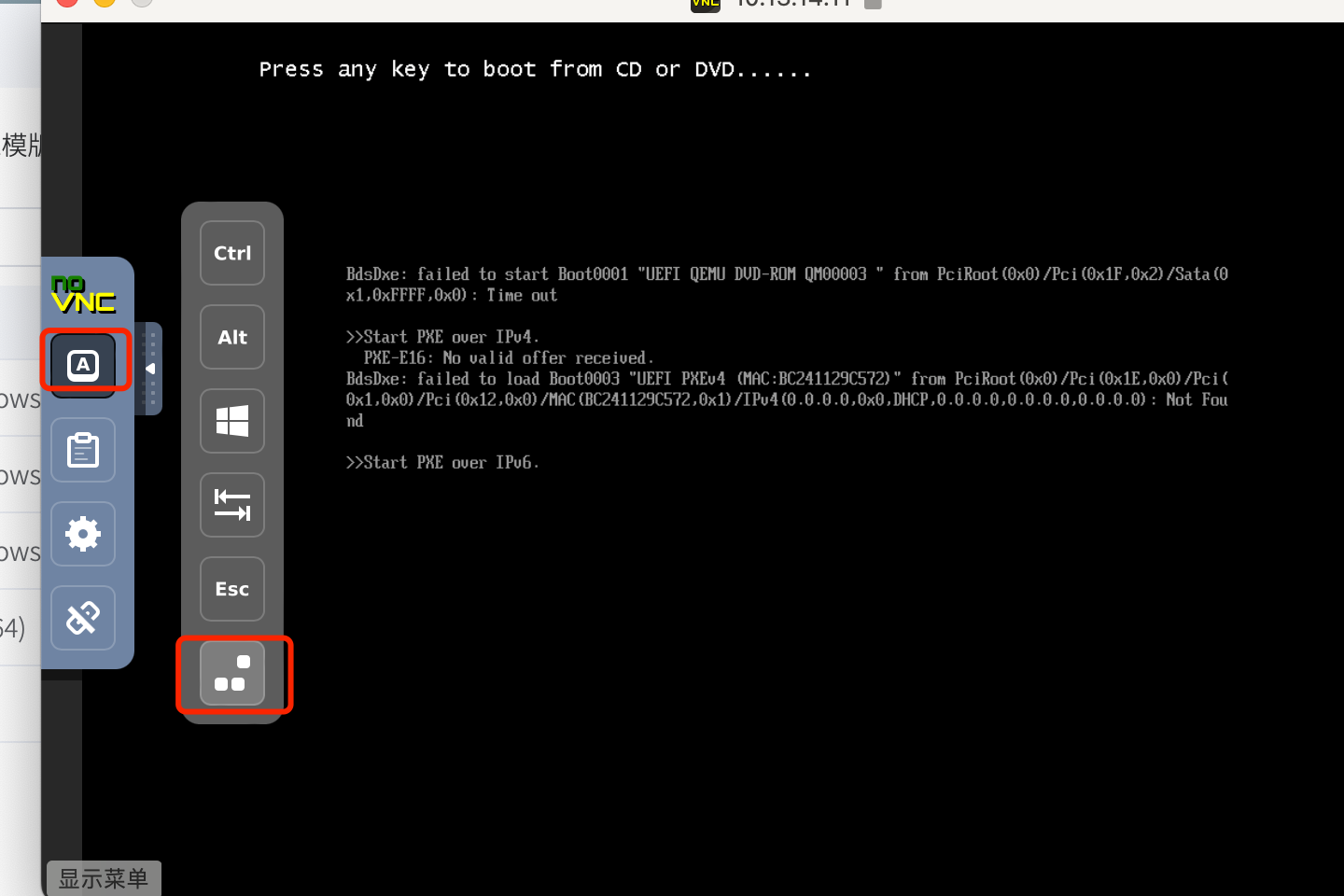Click the 'Press any key to boot' text

coord(535,70)
